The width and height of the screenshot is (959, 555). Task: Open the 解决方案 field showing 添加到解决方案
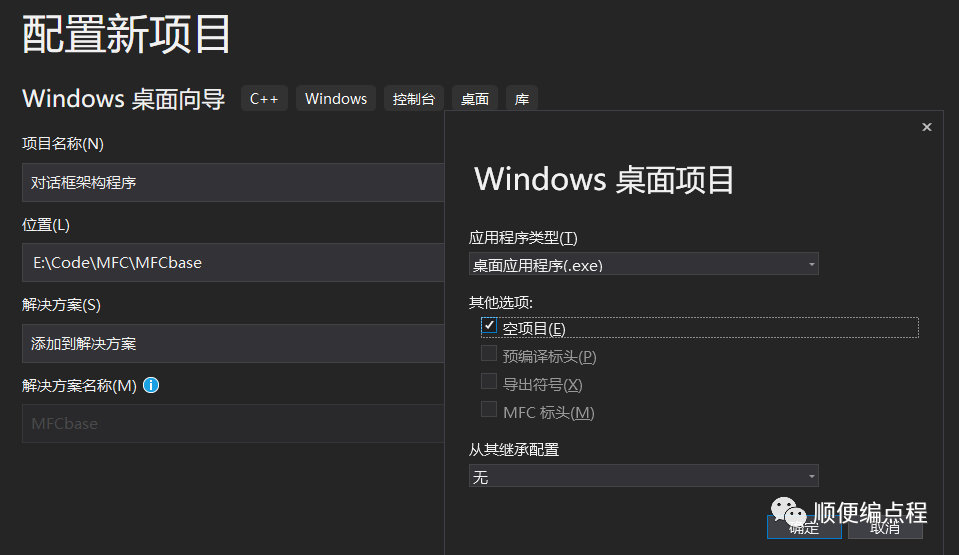point(233,343)
